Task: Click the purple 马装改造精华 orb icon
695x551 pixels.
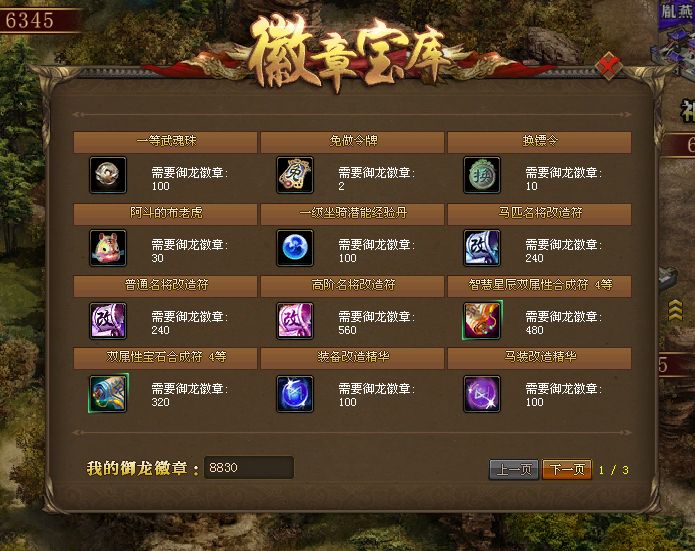Action: [482, 394]
